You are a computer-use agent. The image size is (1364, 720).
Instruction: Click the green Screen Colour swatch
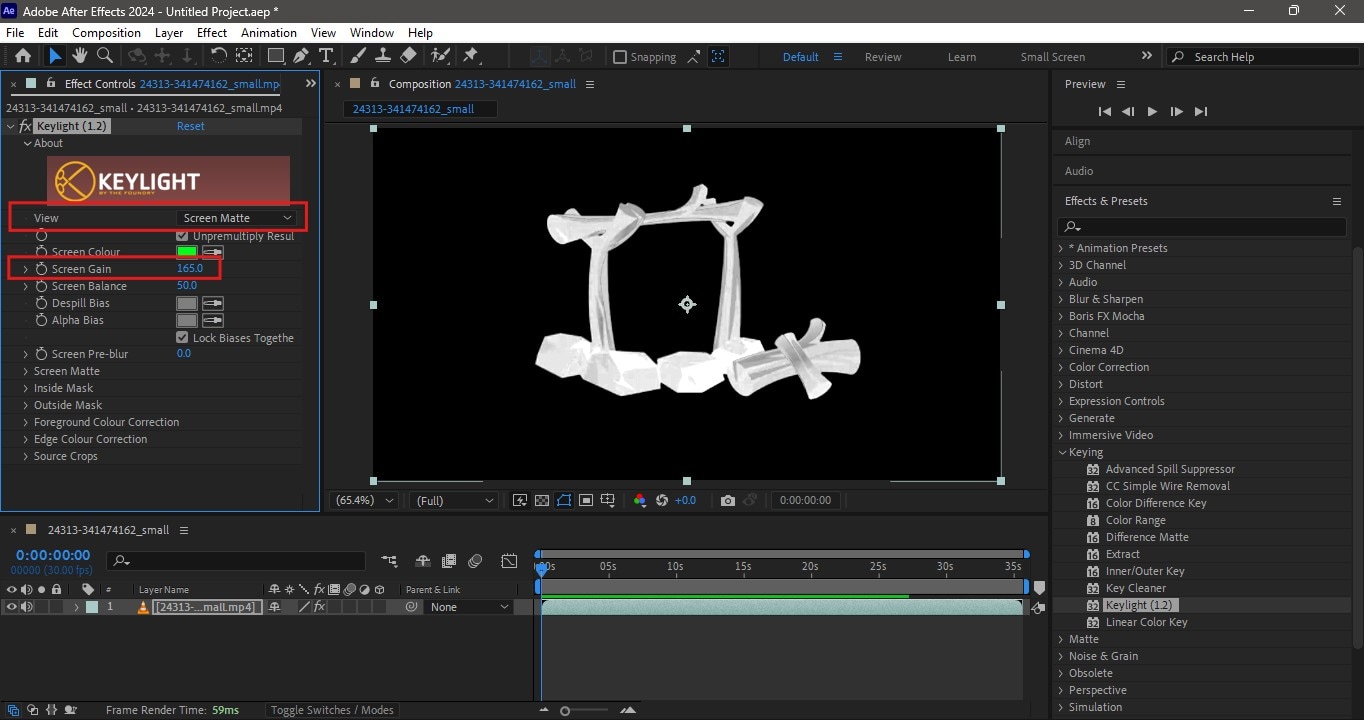(x=186, y=251)
